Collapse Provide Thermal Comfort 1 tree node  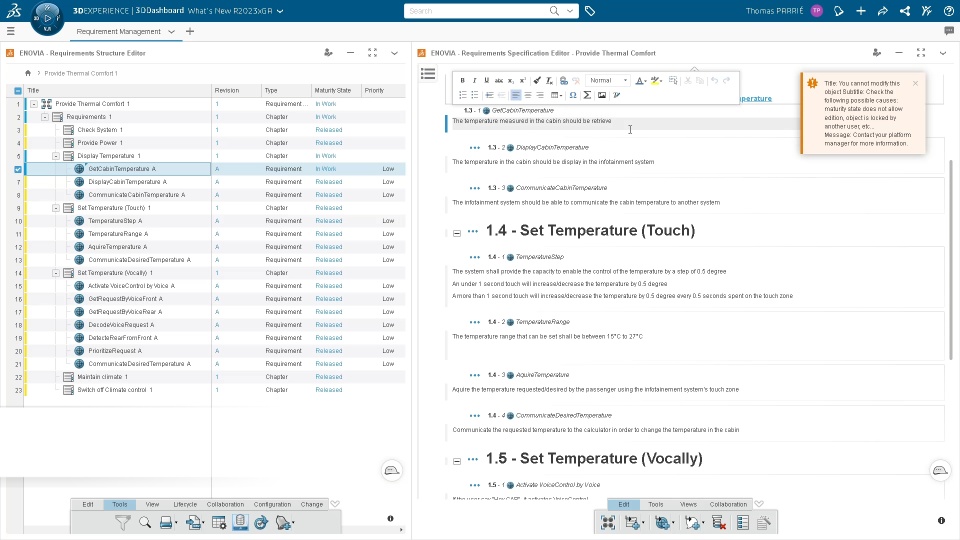pos(34,104)
